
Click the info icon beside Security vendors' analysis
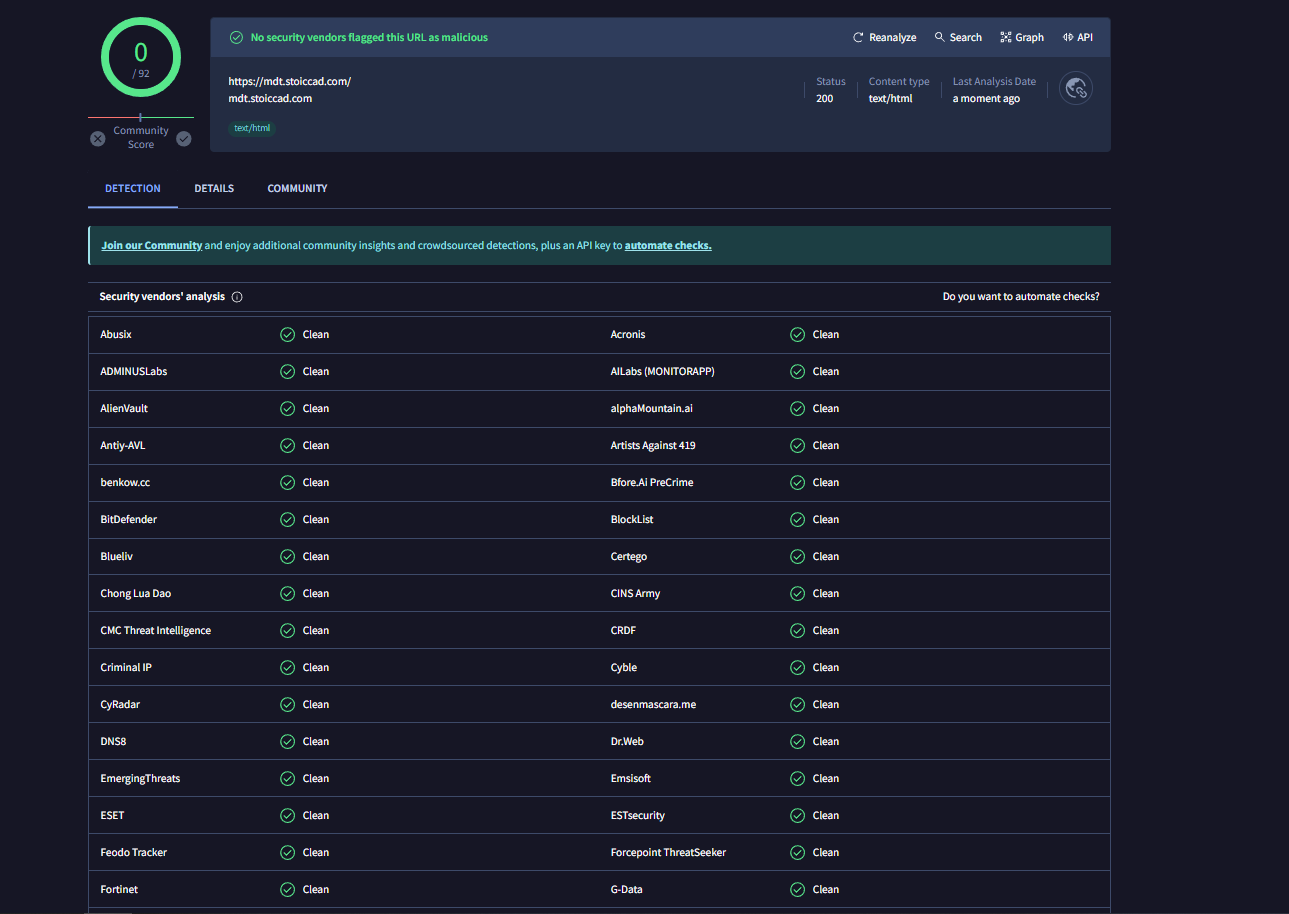click(x=237, y=296)
